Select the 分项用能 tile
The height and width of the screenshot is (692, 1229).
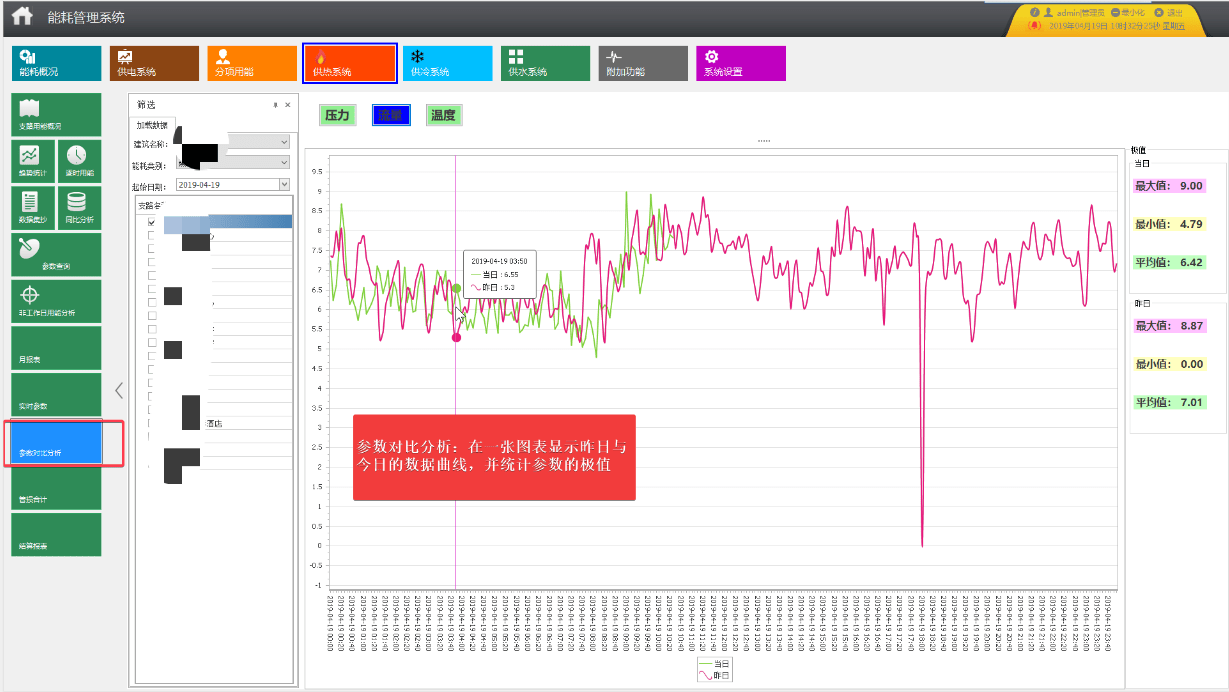tap(252, 63)
